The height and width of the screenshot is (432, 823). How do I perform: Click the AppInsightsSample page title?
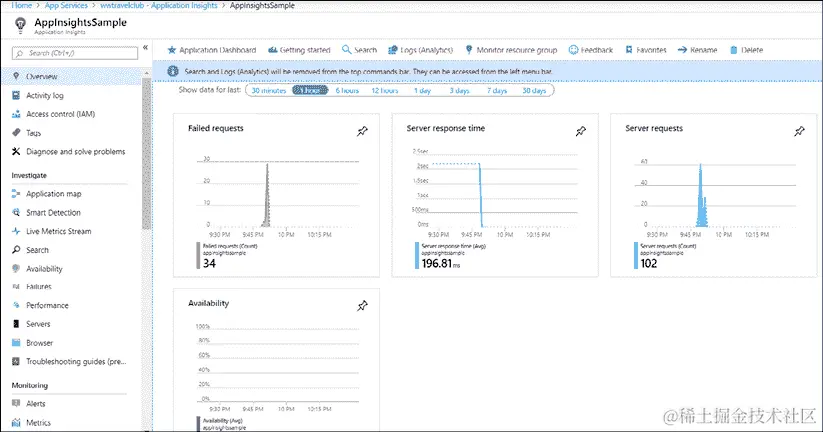[80, 23]
